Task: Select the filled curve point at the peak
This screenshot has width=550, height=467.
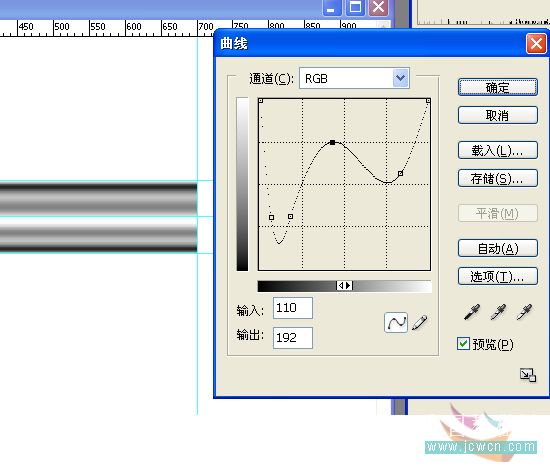Action: (x=333, y=142)
